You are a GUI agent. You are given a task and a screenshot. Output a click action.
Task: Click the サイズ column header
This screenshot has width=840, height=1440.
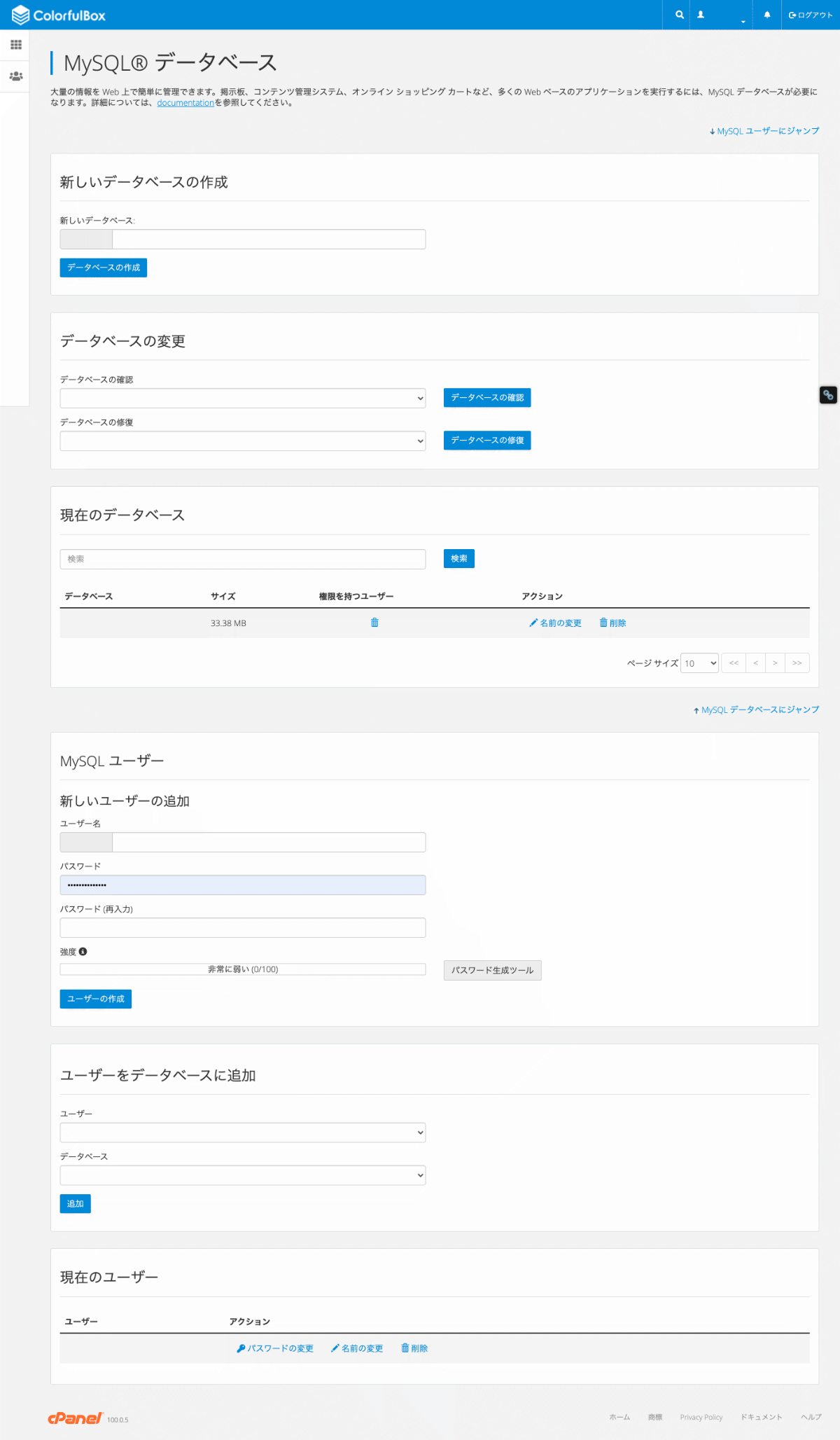(x=223, y=597)
